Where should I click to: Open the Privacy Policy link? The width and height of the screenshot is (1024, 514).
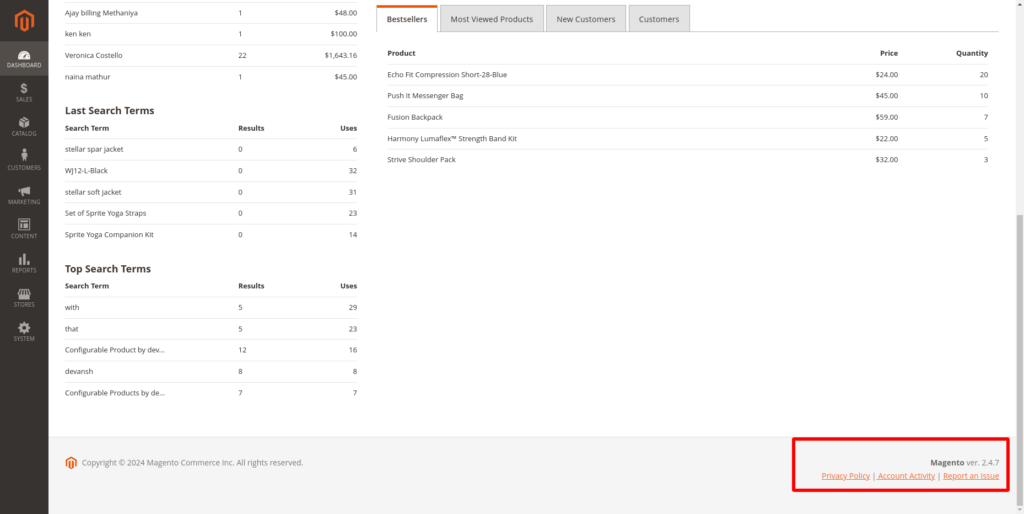[846, 476]
